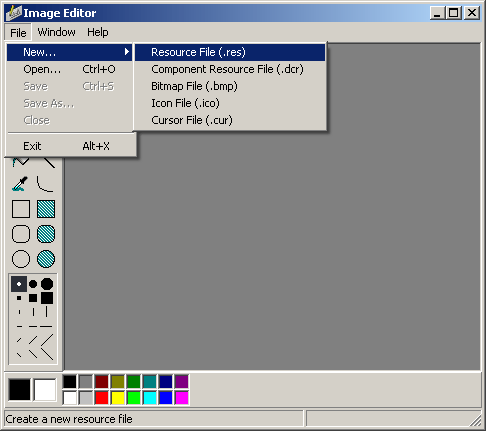
Task: Pick the teal palette swatch
Action: point(150,382)
